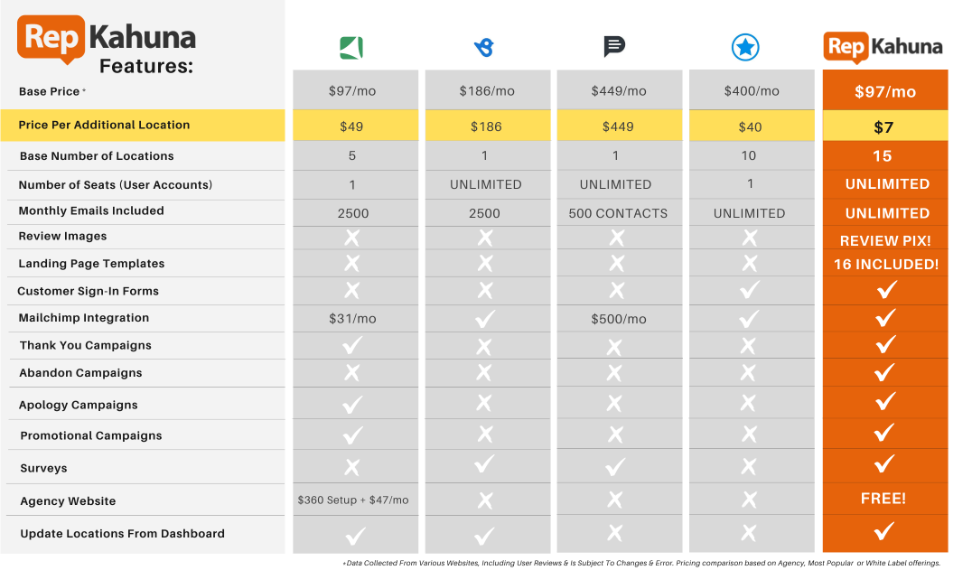
Task: Click the 10 base locations value
Action: point(748,156)
